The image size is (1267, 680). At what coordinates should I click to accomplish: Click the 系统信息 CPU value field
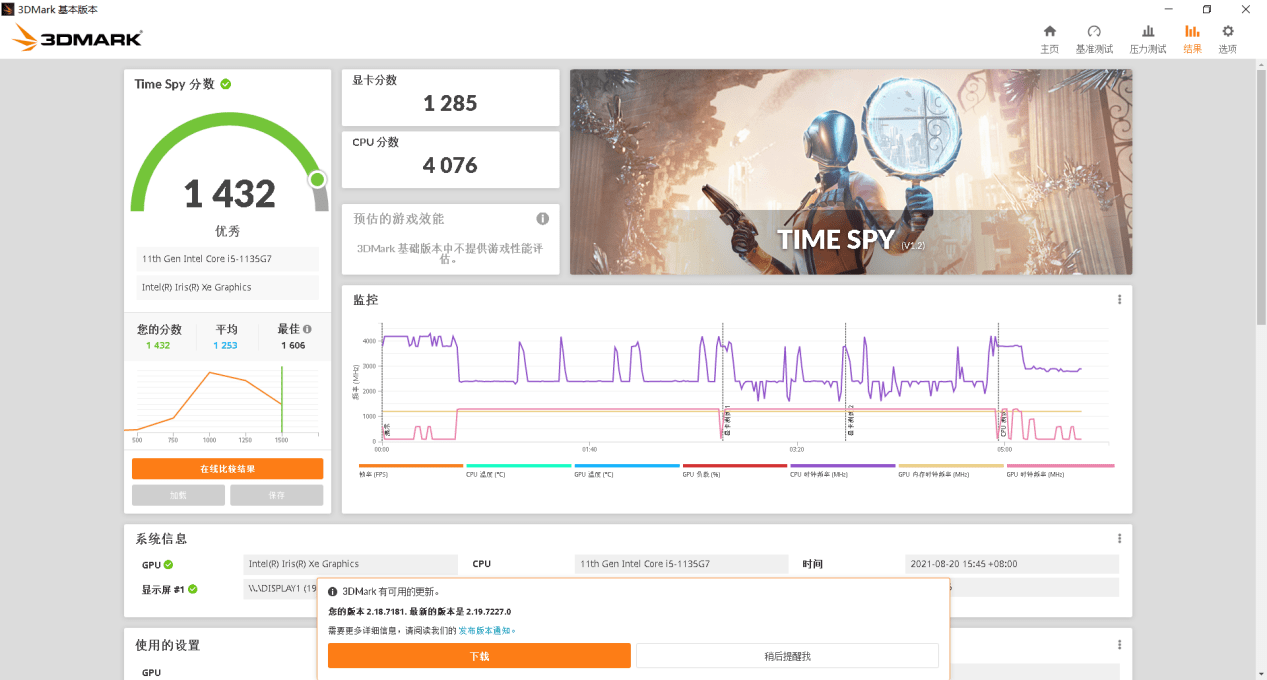pyautogui.click(x=681, y=564)
